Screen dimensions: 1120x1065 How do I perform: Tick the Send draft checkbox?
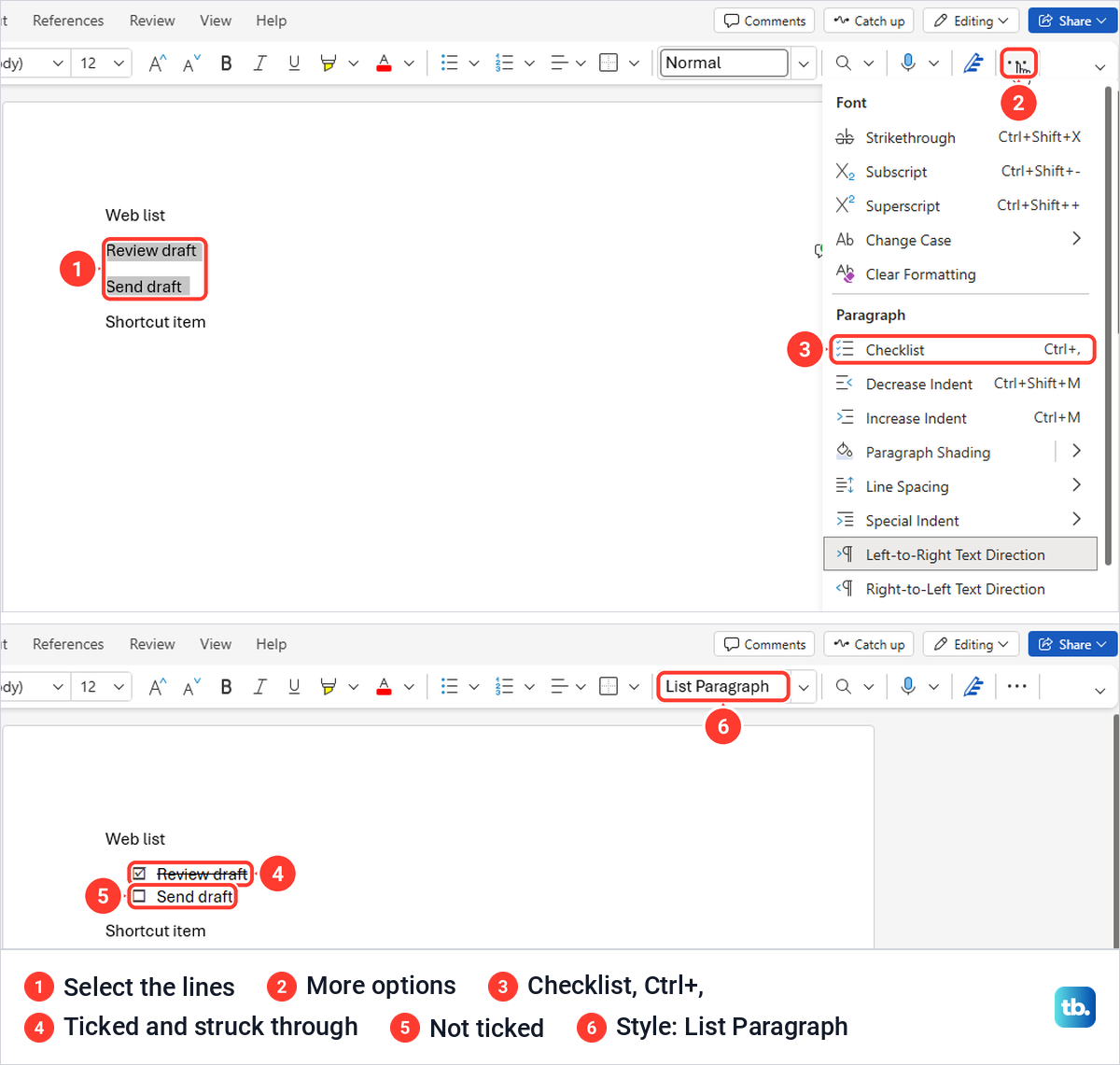(x=139, y=896)
